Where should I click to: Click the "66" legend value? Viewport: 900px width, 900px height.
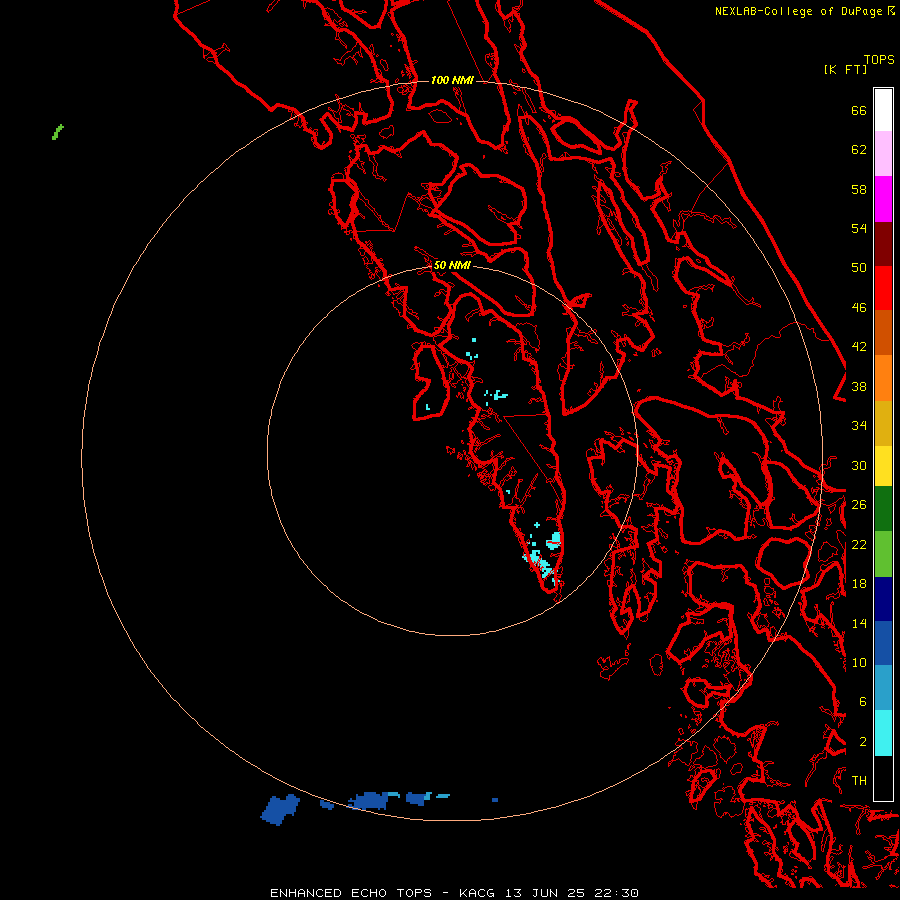click(x=859, y=111)
